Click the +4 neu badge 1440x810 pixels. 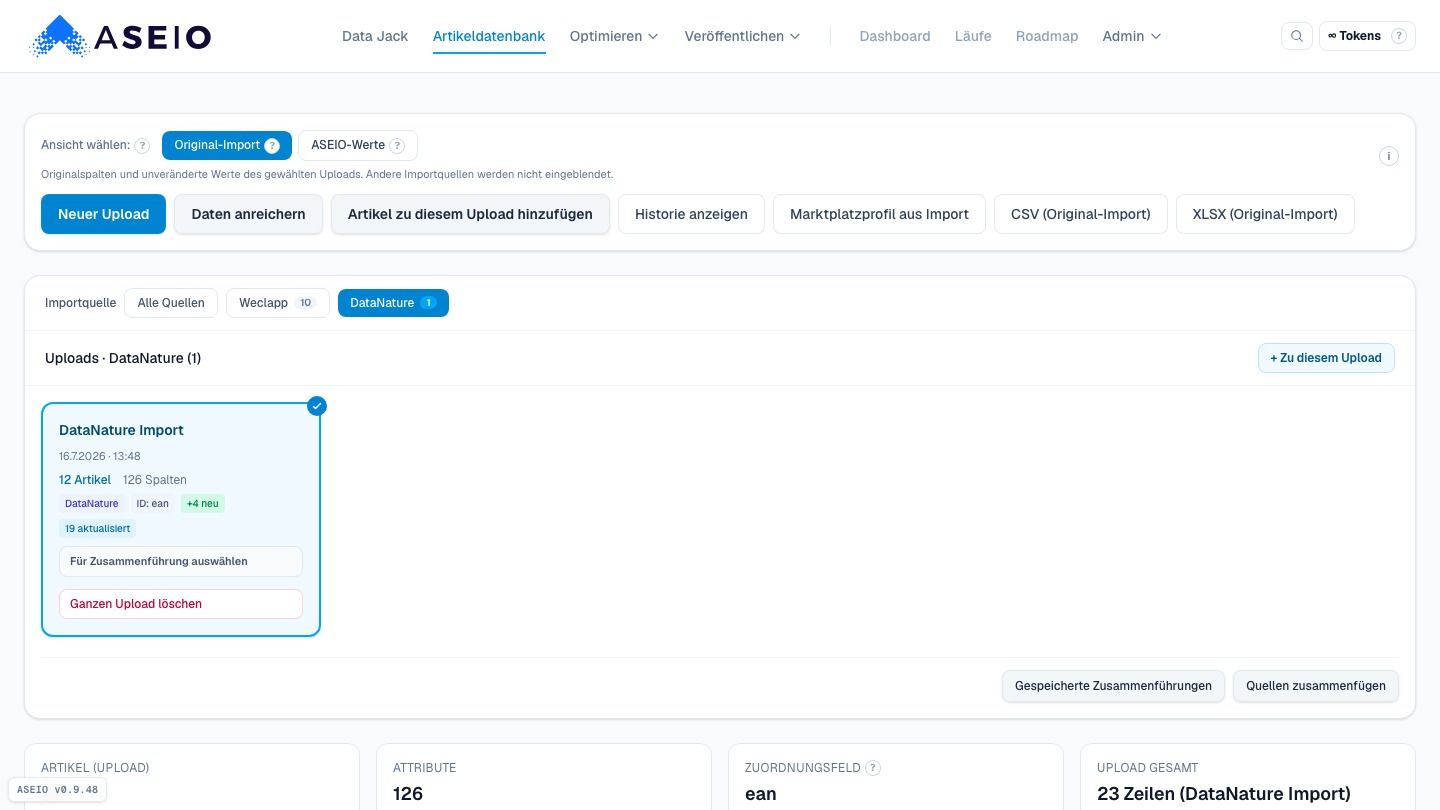coord(202,504)
